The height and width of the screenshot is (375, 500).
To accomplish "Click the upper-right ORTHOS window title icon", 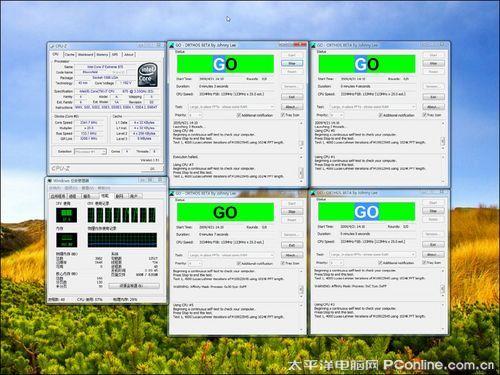I will click(x=313, y=45).
